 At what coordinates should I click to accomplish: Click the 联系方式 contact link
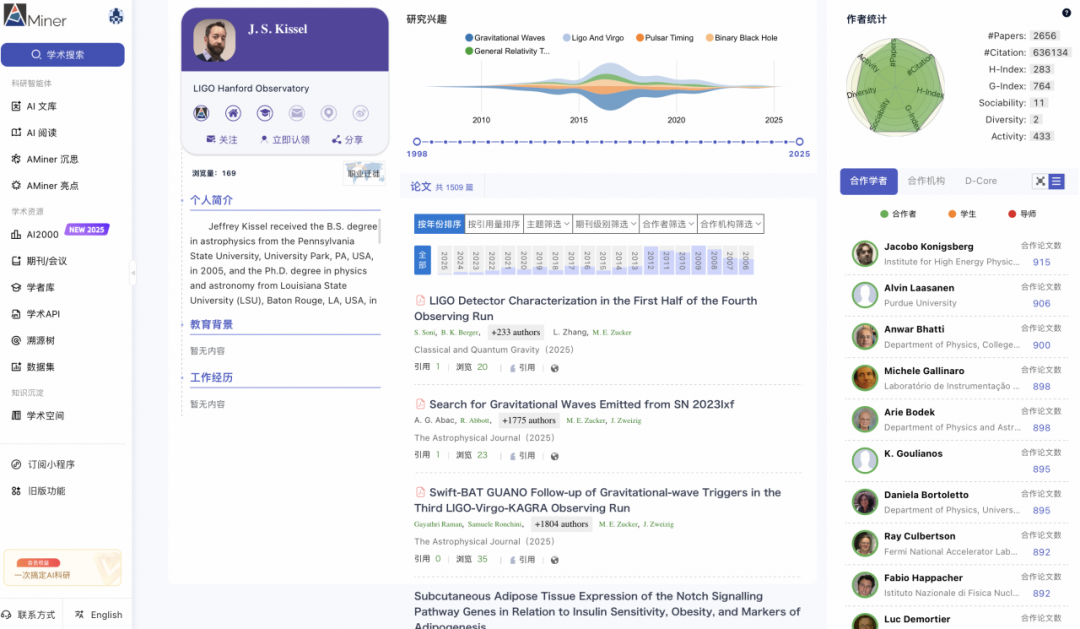click(29, 615)
